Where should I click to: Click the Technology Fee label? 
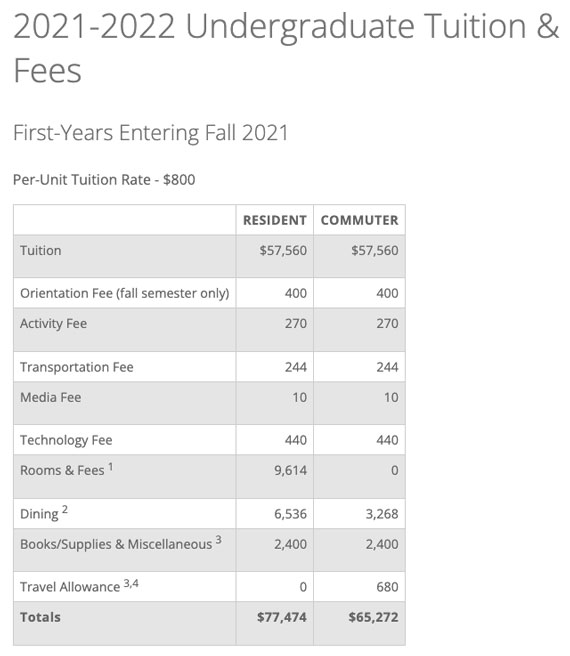coord(66,440)
